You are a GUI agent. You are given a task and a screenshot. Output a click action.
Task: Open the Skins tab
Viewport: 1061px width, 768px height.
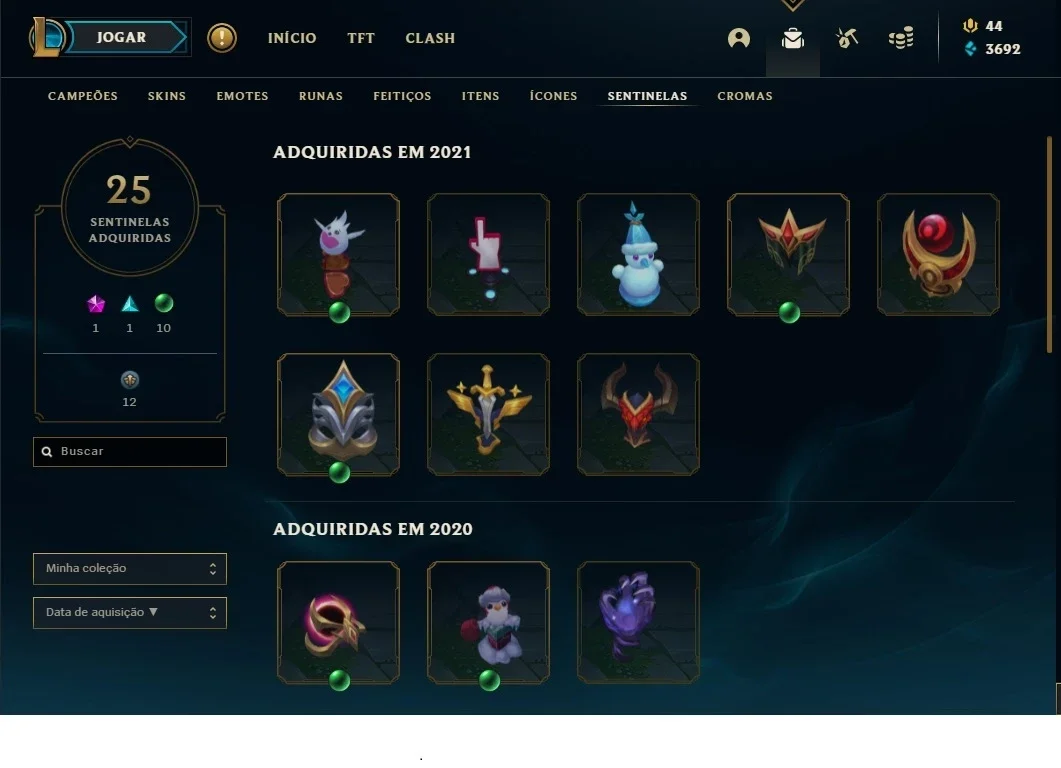(x=166, y=96)
